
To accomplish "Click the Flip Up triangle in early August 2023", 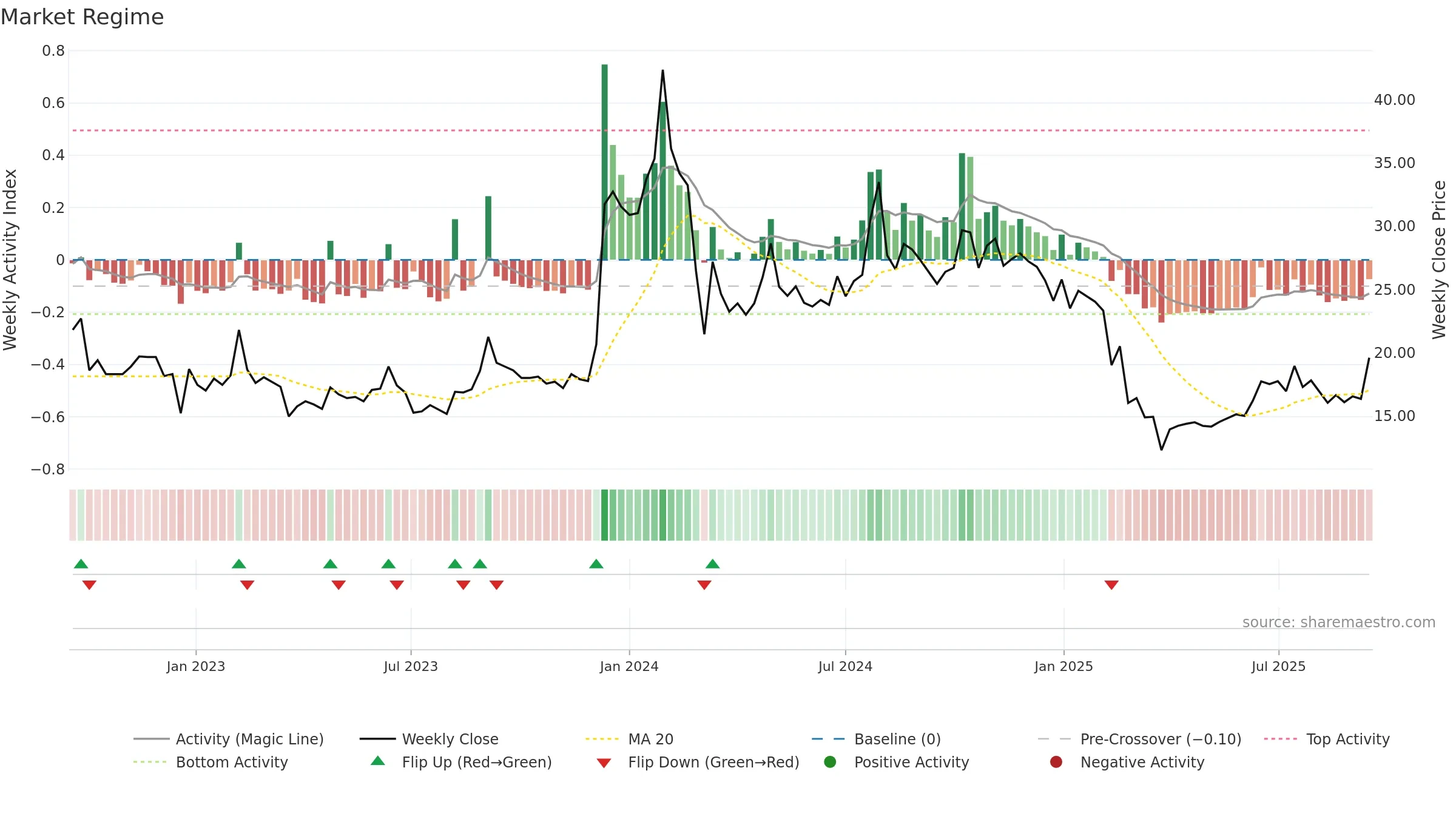I will [455, 564].
